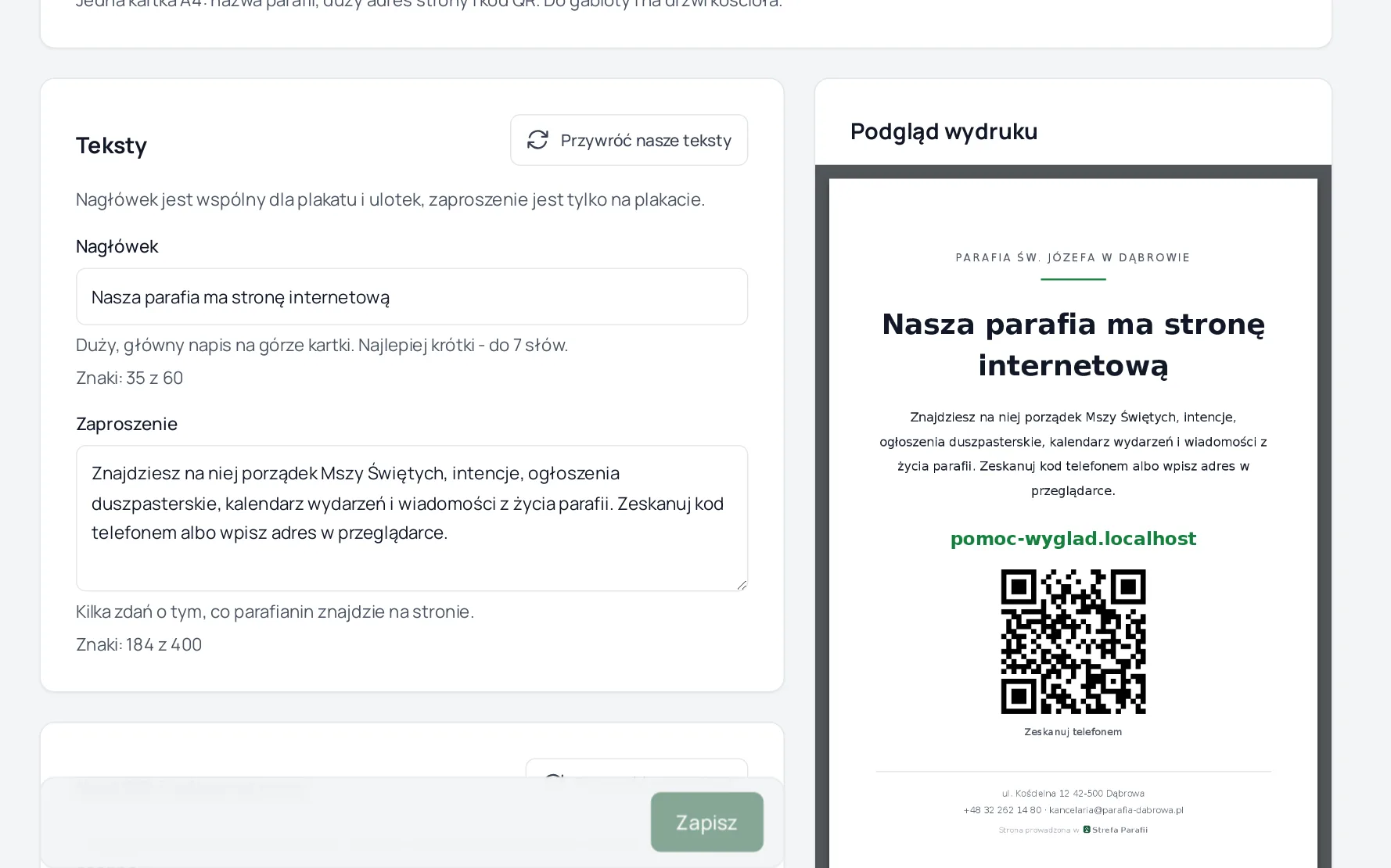Viewport: 1391px width, 868px height.
Task: Click the phone number +48 32 262 14 80
Action: coord(1002,810)
